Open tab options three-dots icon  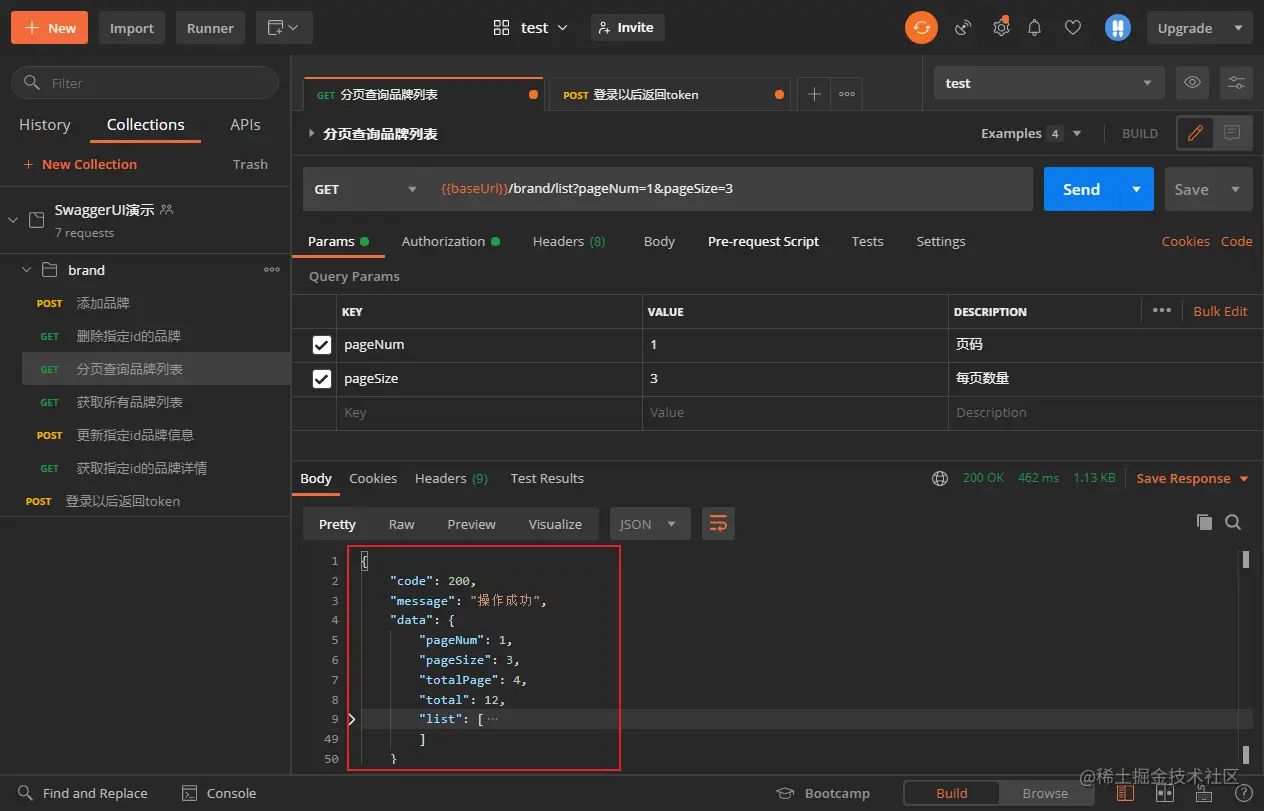click(847, 94)
